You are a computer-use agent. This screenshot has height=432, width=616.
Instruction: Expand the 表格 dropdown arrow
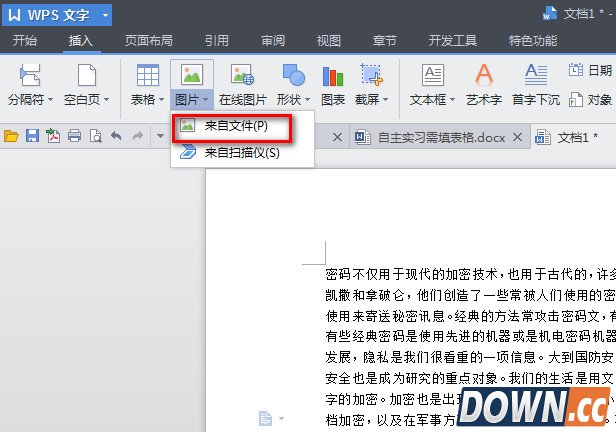point(161,100)
